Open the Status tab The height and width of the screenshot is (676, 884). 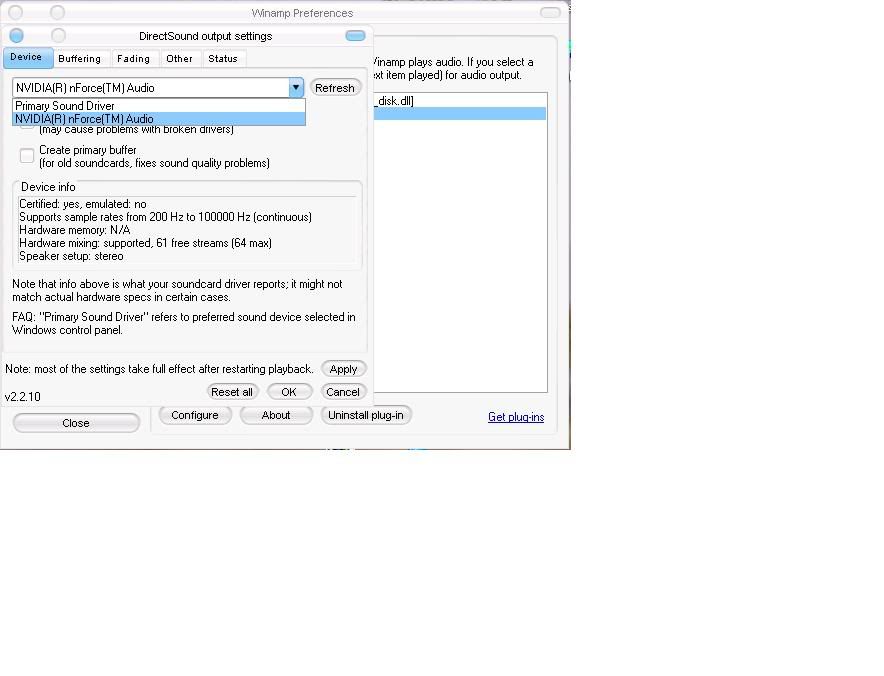(x=223, y=59)
